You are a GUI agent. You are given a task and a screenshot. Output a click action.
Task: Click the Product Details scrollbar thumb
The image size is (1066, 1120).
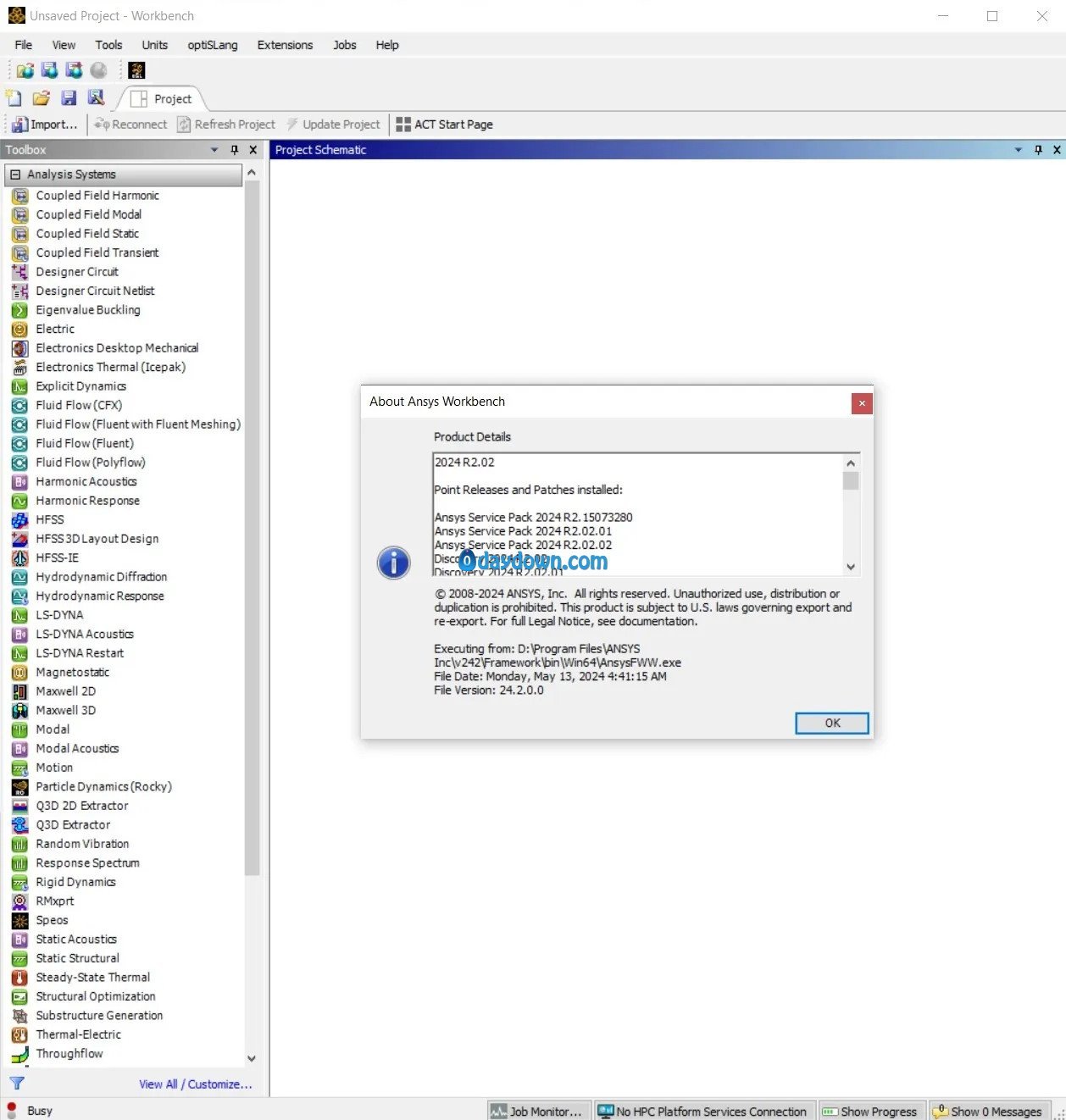point(851,481)
